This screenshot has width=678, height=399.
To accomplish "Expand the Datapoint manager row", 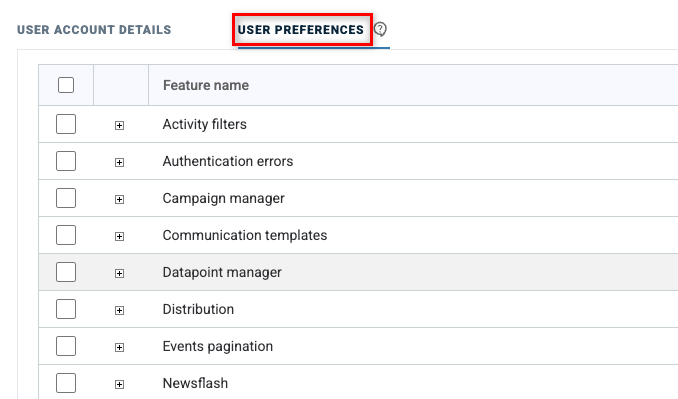I will (x=119, y=274).
